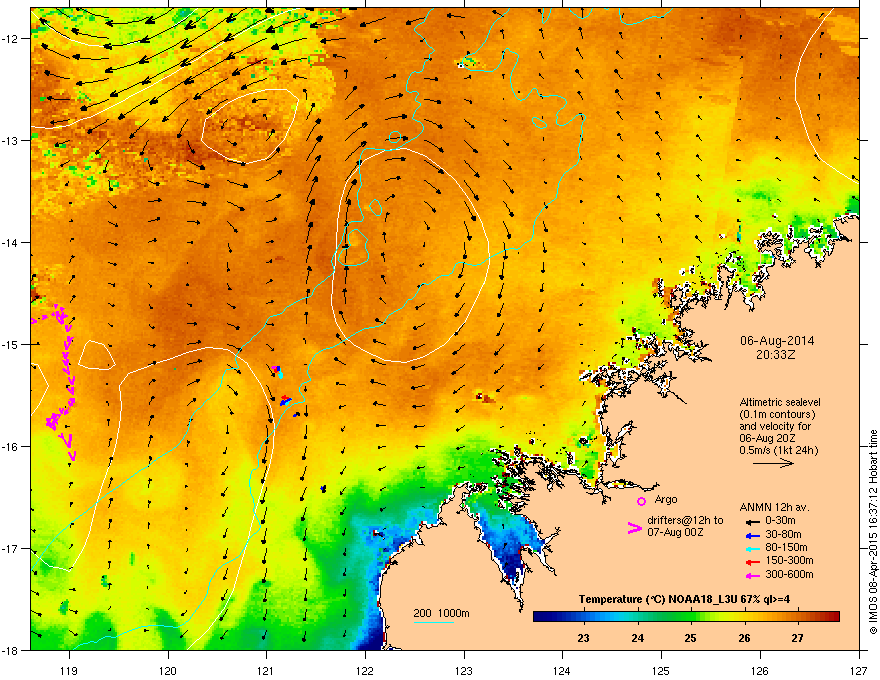
Task: Click the longitude axis label 120
Action: coord(168,670)
